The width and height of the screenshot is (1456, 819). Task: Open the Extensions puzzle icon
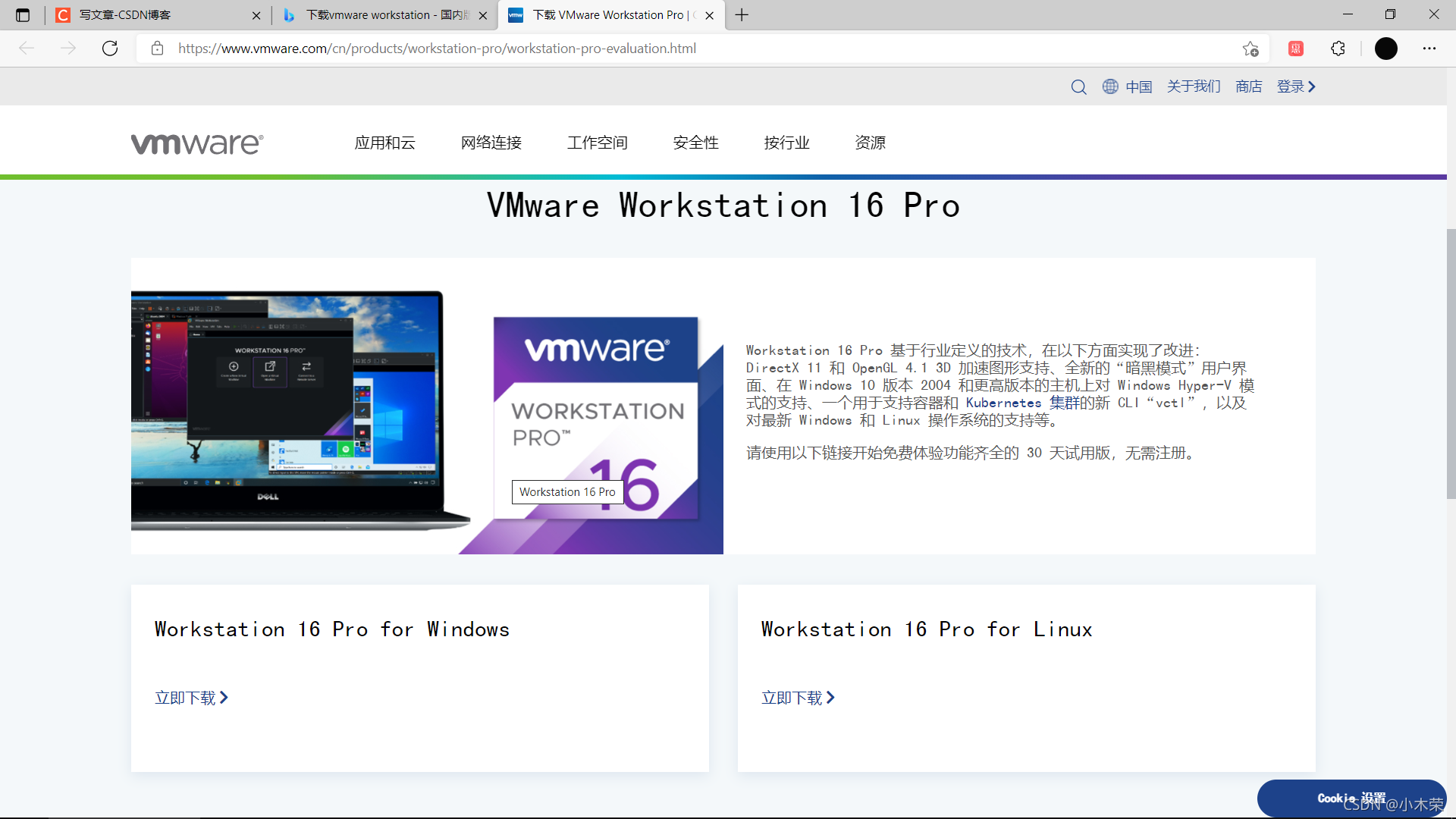click(x=1338, y=49)
